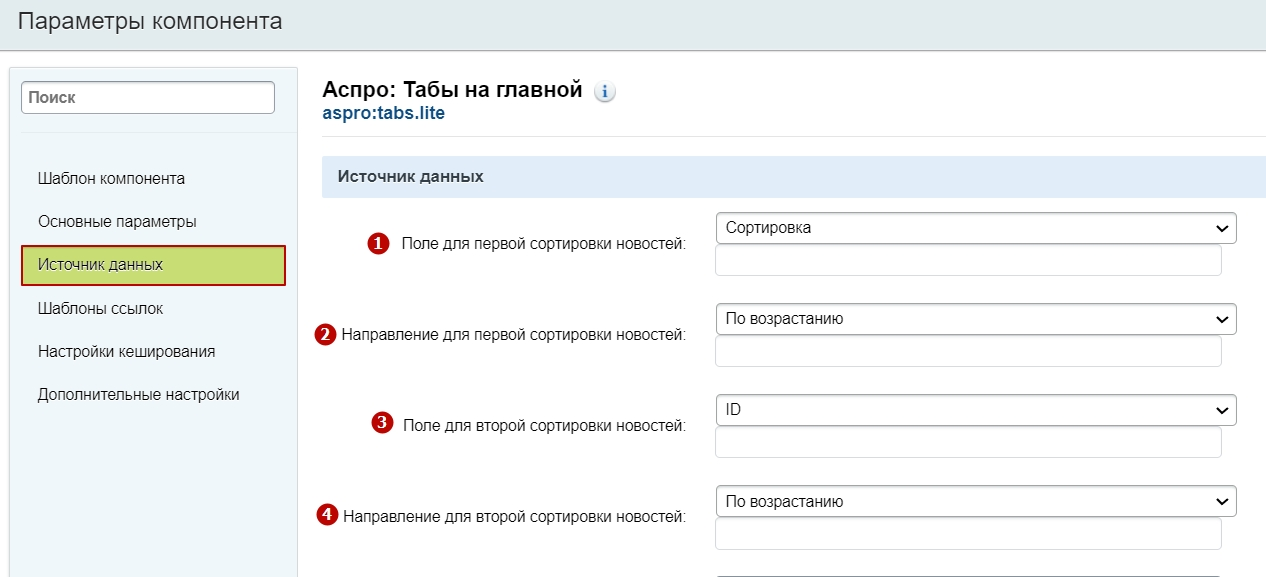Click the text box under second direction dropdown
The height and width of the screenshot is (577, 1266).
[x=968, y=533]
